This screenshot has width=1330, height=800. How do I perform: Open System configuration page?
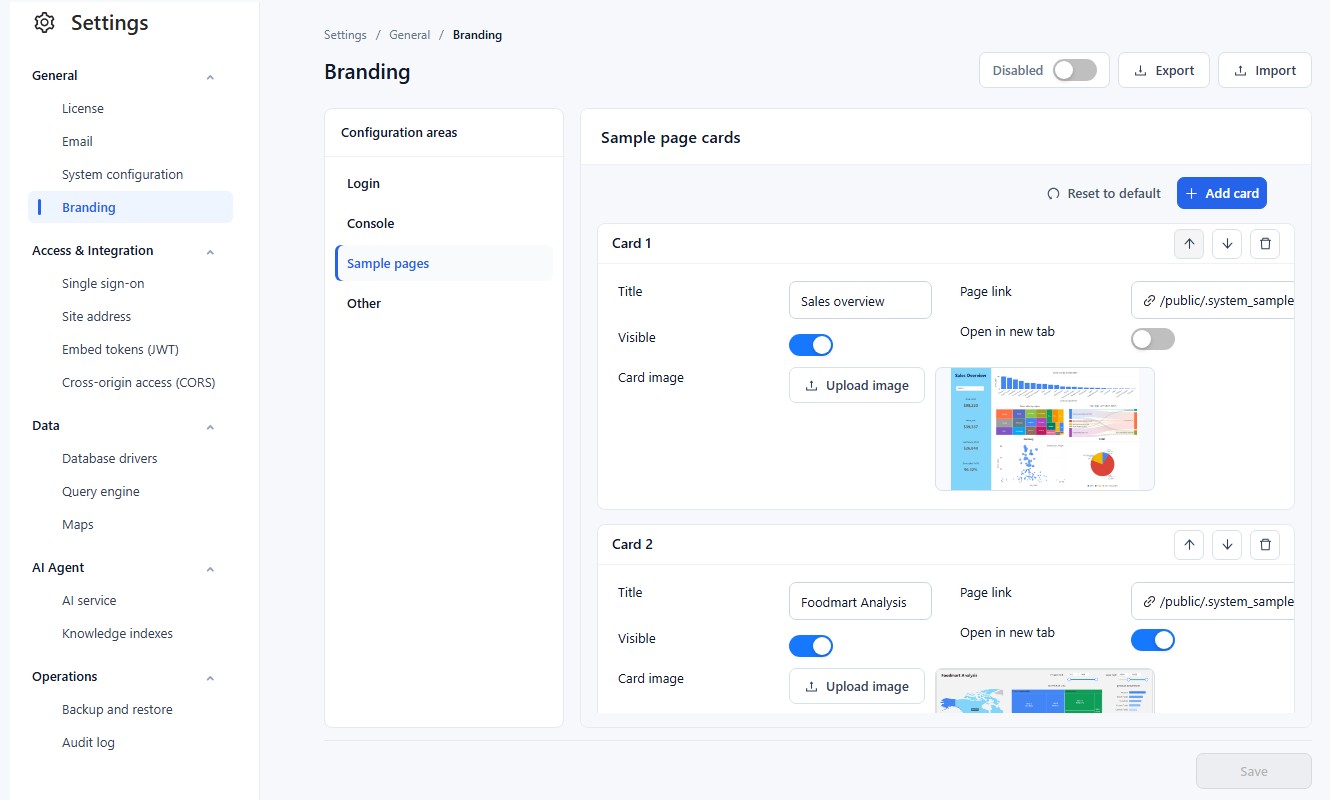(x=122, y=174)
